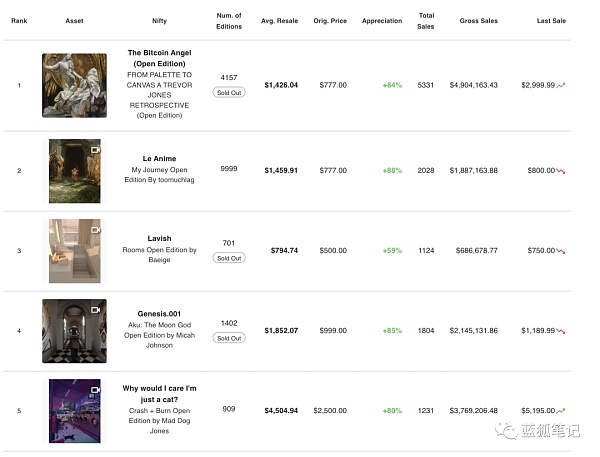Click the green up-trend arrow beside $5,195.00
The width and height of the screenshot is (600, 457).
pos(561,411)
